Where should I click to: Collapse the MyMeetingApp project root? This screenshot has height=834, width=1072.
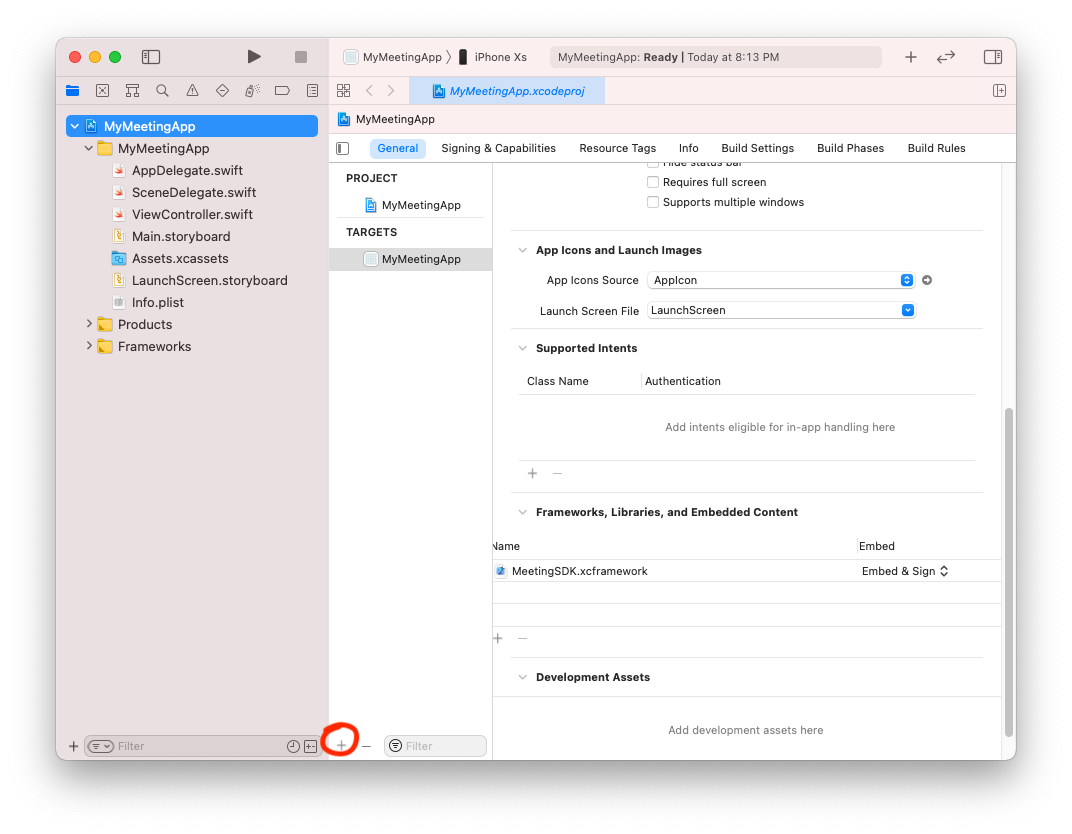(x=75, y=126)
